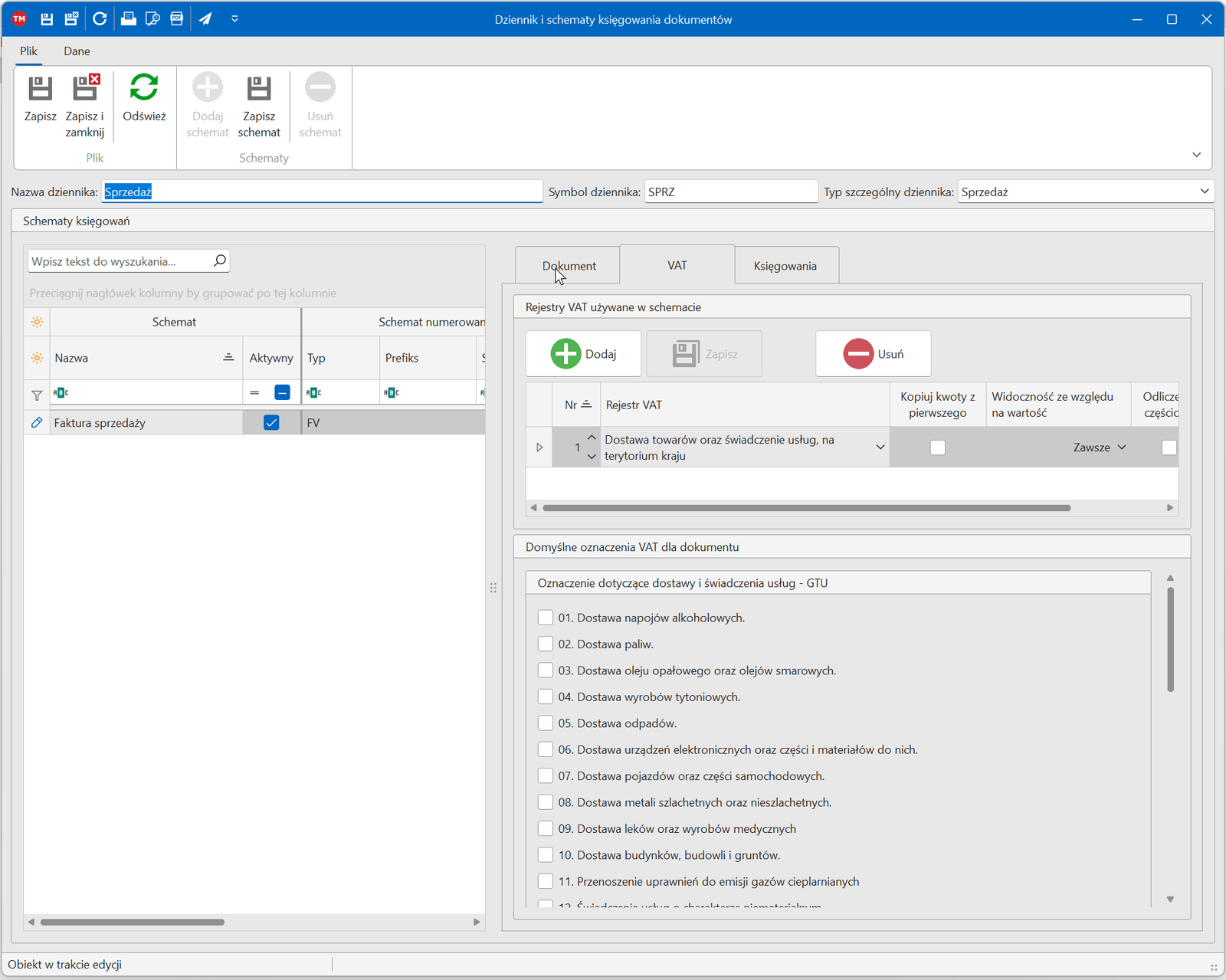Expand the Rejestr VAT selection dropdown

[880, 447]
